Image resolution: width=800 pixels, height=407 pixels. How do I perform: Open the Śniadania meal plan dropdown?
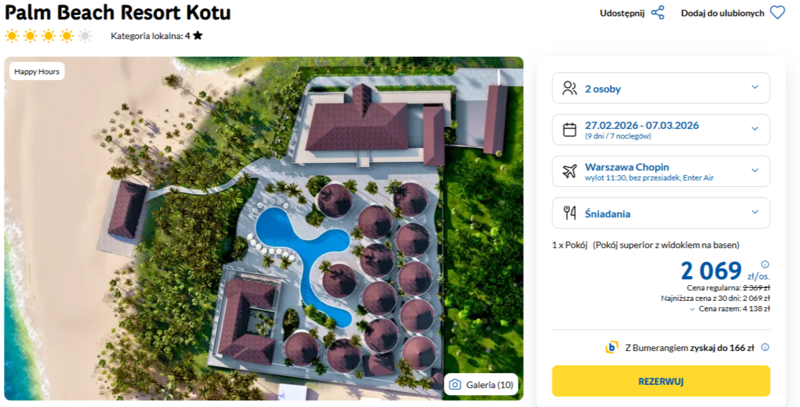coord(754,212)
